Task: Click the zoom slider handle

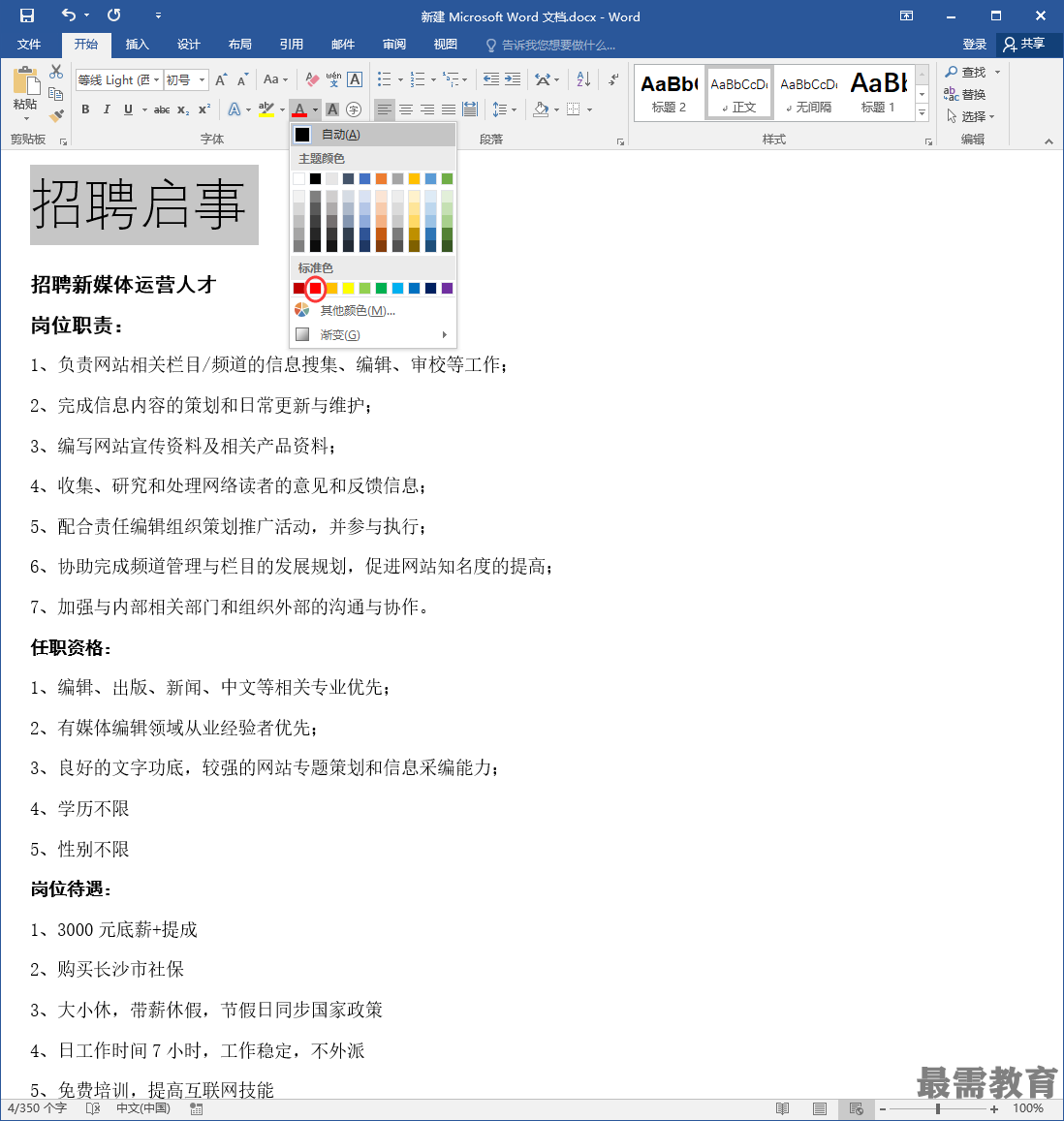Action: tap(937, 1108)
